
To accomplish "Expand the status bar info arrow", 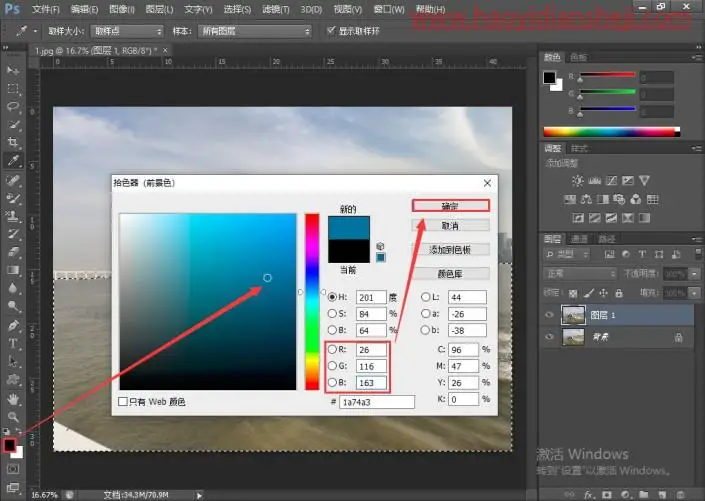I will 199,495.
